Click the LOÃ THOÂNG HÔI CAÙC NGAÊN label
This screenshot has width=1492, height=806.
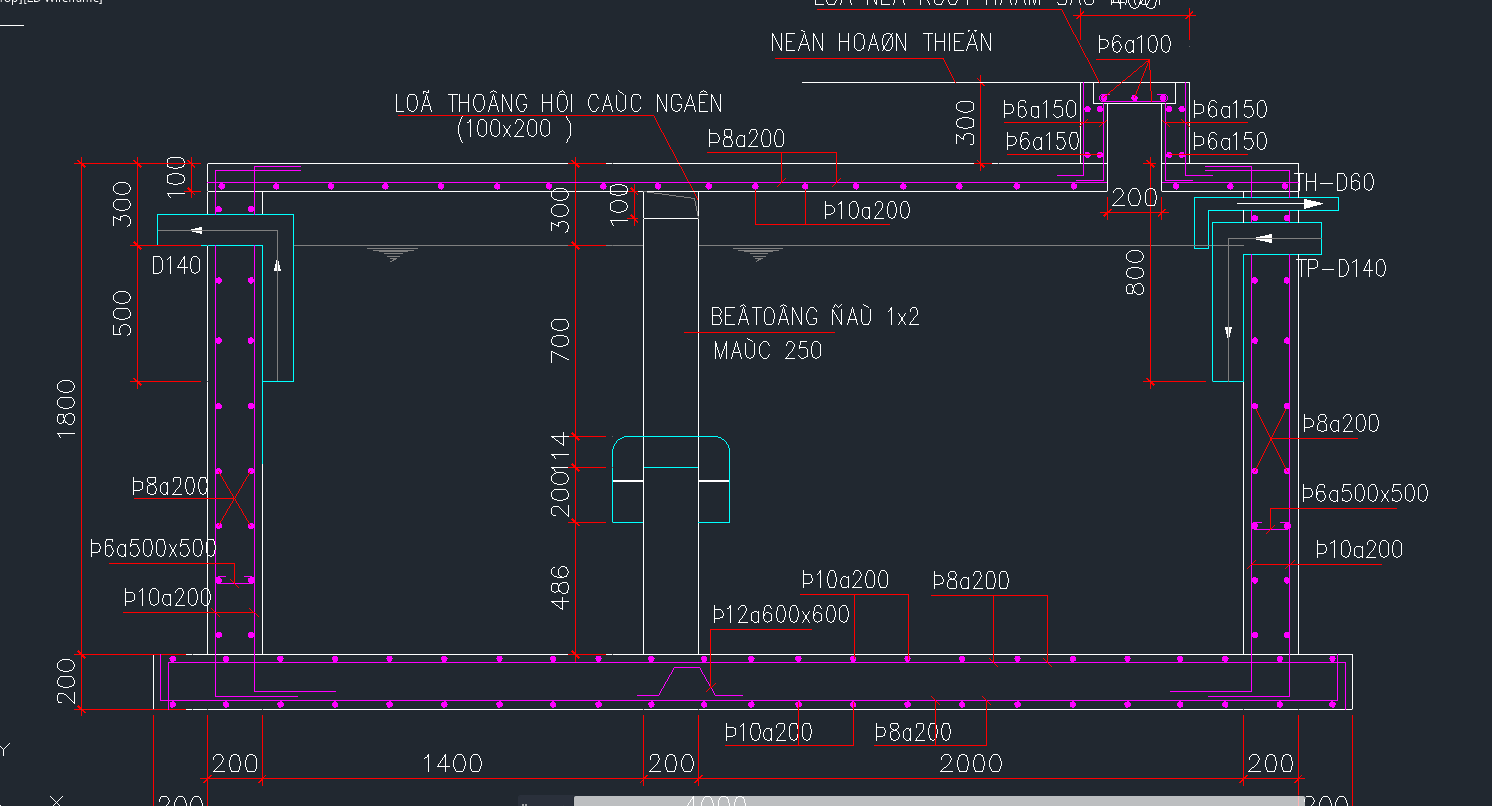click(x=558, y=103)
